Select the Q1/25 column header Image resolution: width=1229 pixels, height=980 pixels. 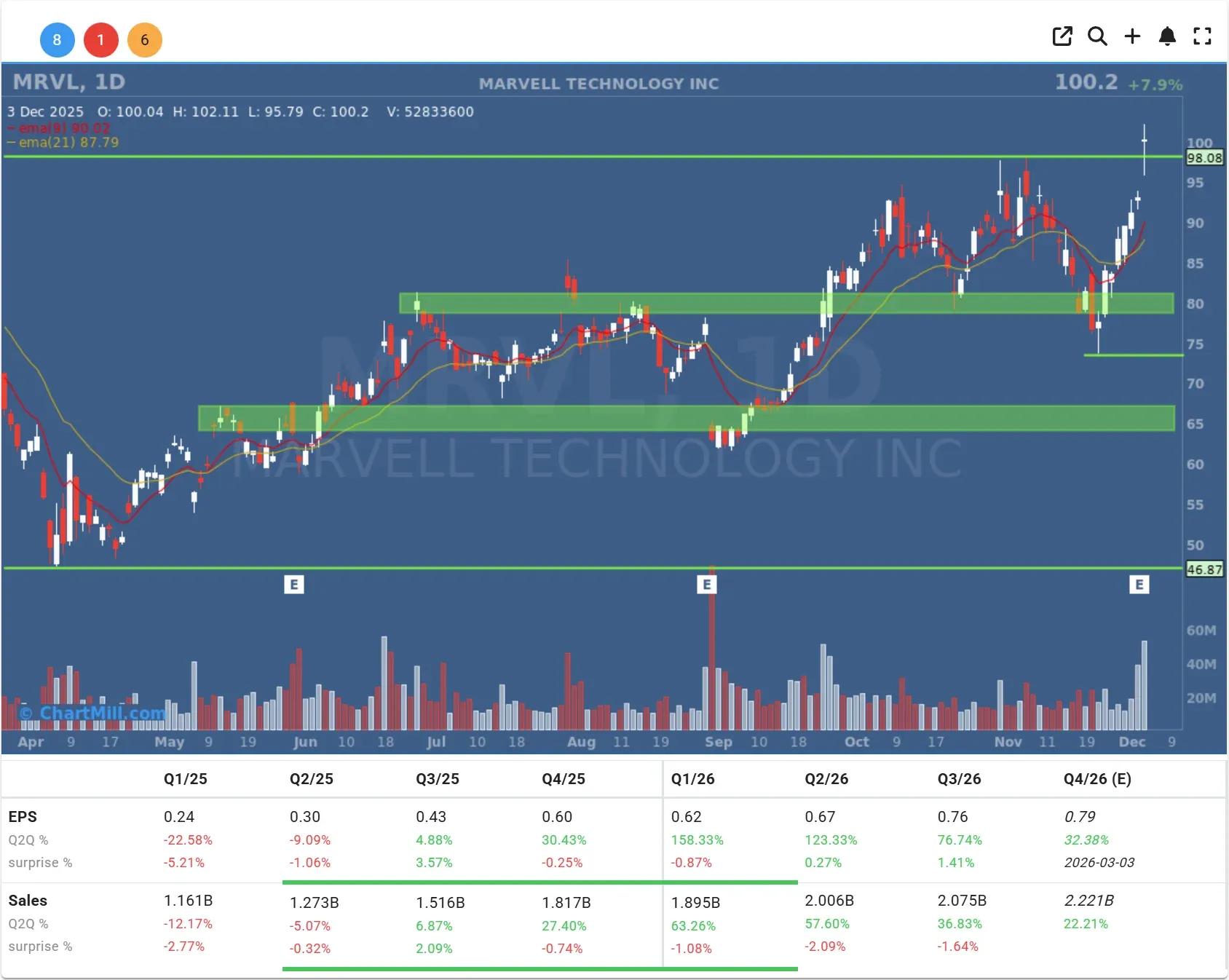tap(186, 778)
